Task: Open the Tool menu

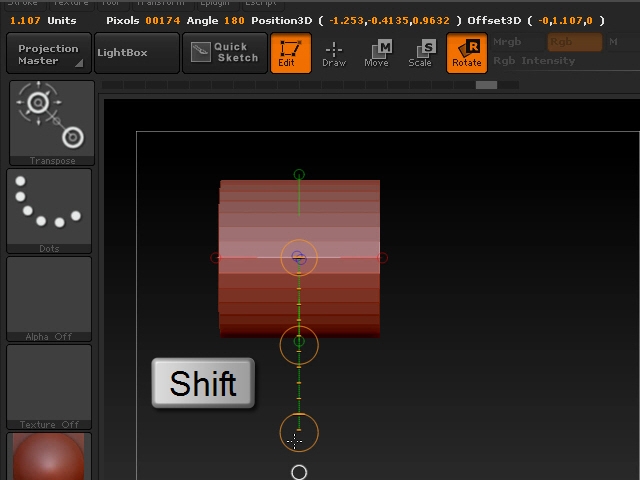Action: 111,4
